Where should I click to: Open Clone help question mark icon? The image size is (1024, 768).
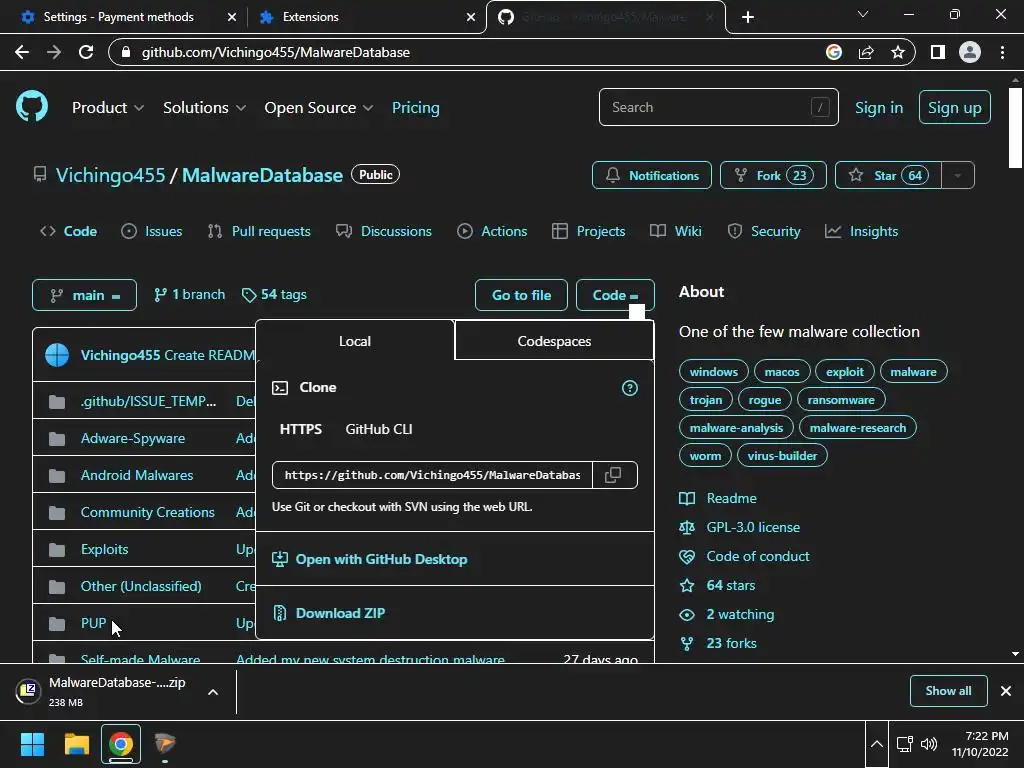630,388
